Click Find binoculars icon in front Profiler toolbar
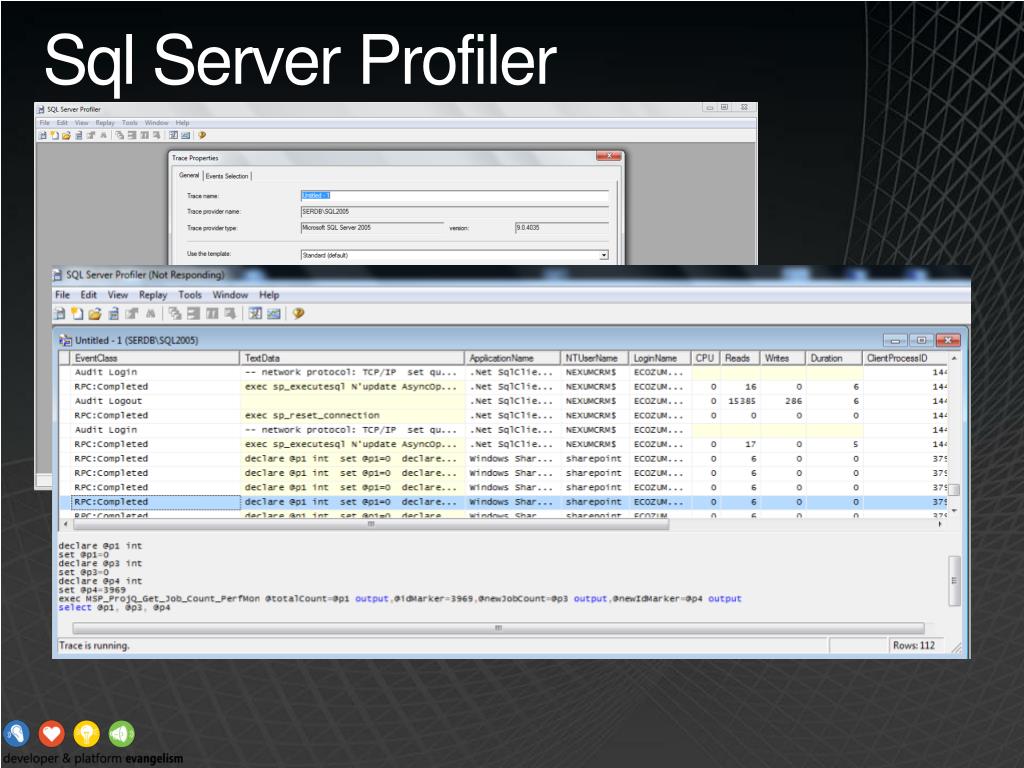 coord(150,313)
